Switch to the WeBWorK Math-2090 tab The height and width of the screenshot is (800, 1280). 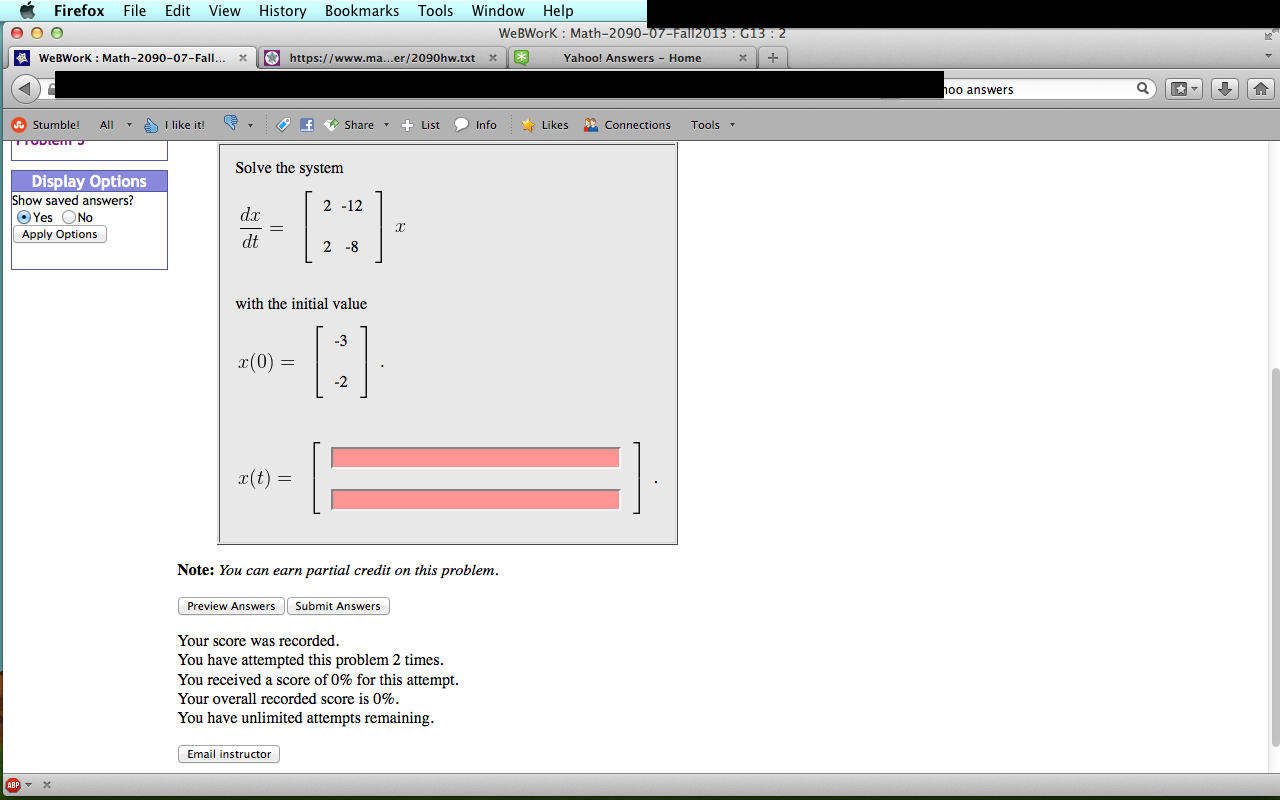click(x=131, y=58)
